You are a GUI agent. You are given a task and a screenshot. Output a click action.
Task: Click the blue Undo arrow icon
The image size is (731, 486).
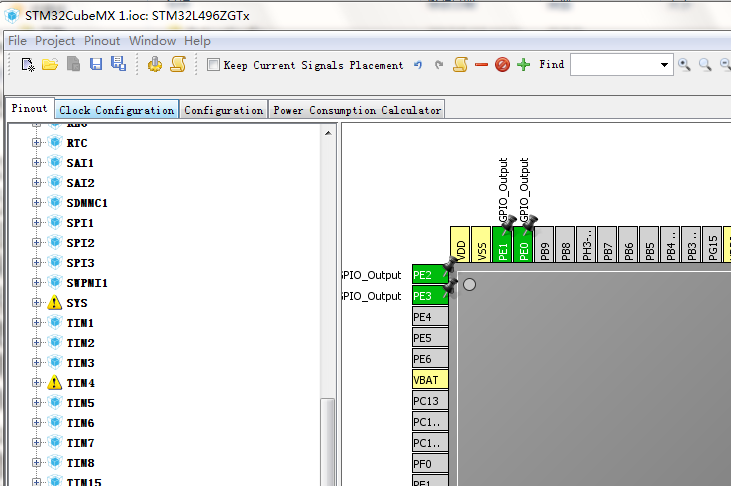pos(418,65)
